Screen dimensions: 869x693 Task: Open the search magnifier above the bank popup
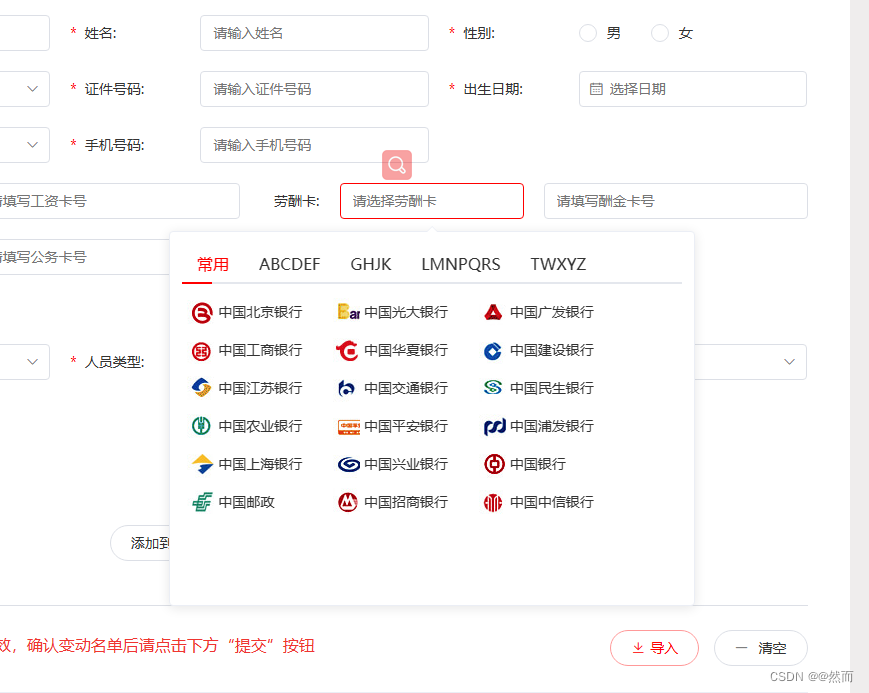click(x=397, y=165)
